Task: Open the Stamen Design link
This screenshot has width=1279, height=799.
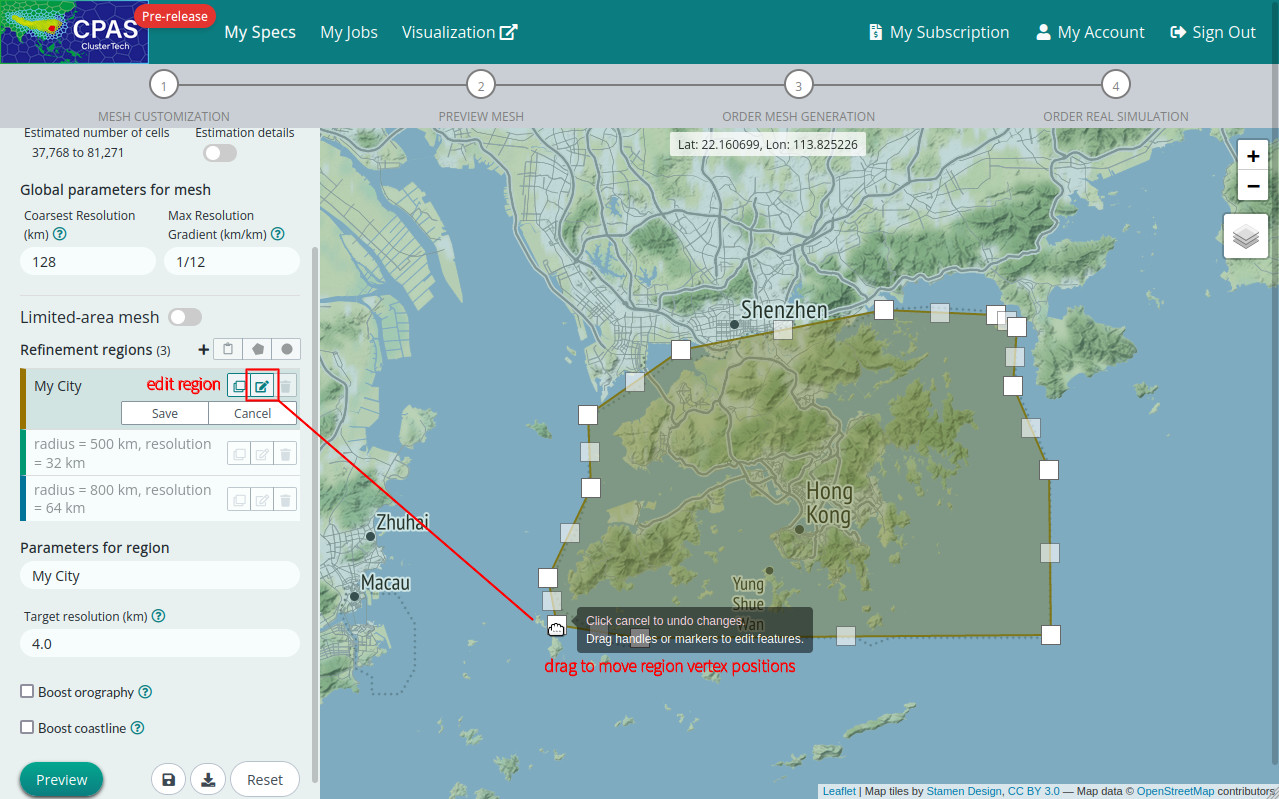Action: click(x=964, y=791)
